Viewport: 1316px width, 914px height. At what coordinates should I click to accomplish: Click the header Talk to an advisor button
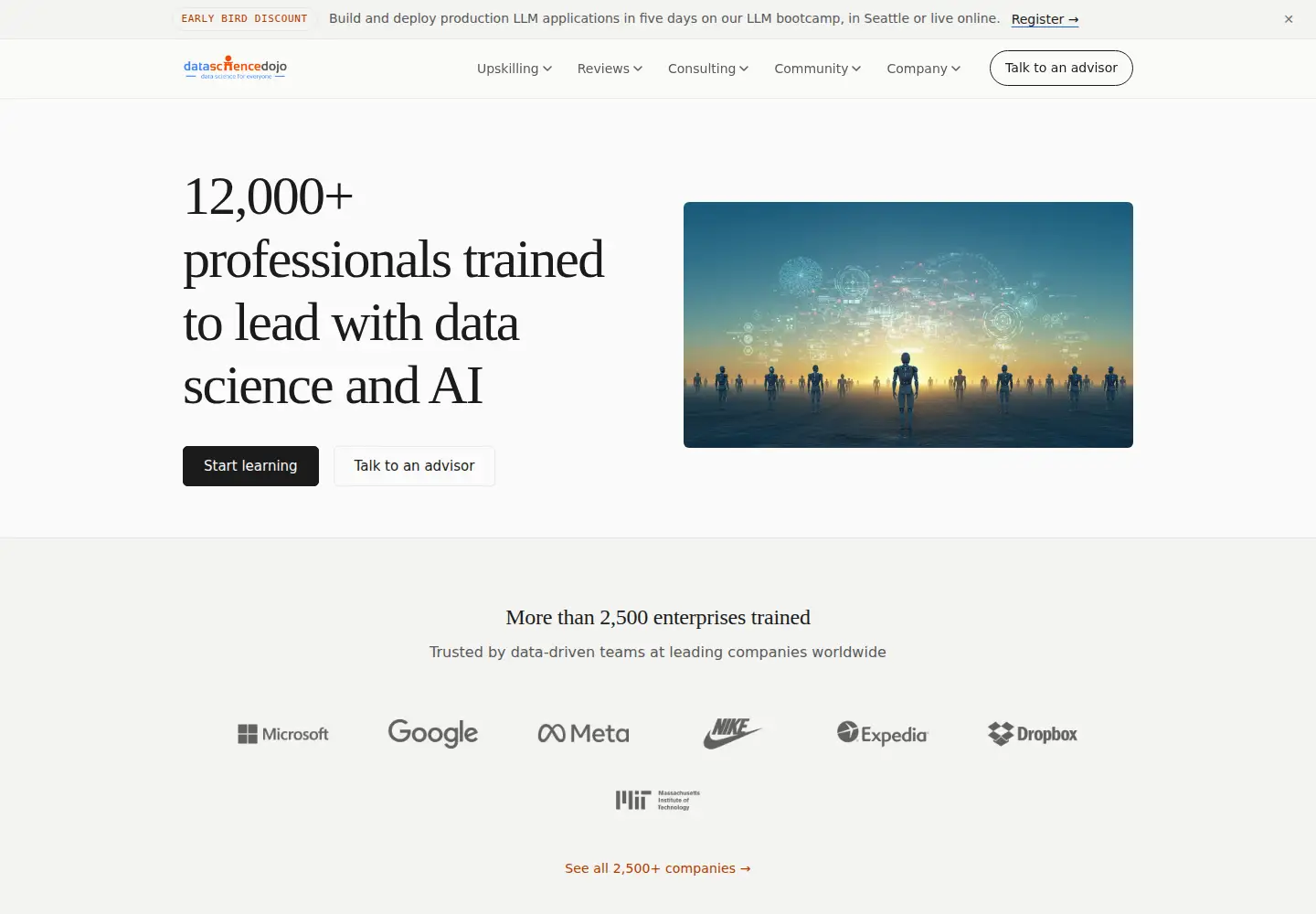coord(1061,68)
